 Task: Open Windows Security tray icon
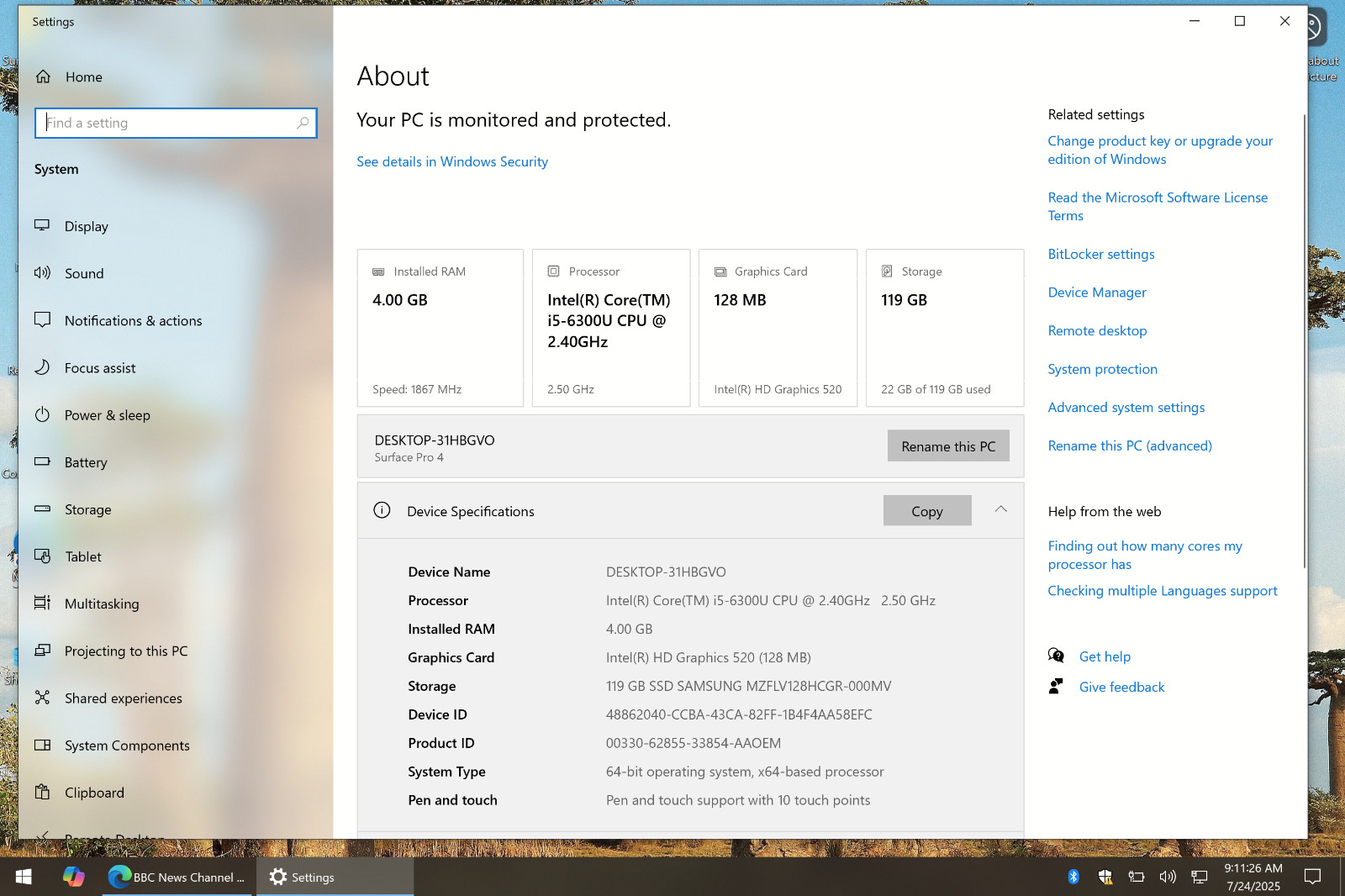(x=1105, y=877)
